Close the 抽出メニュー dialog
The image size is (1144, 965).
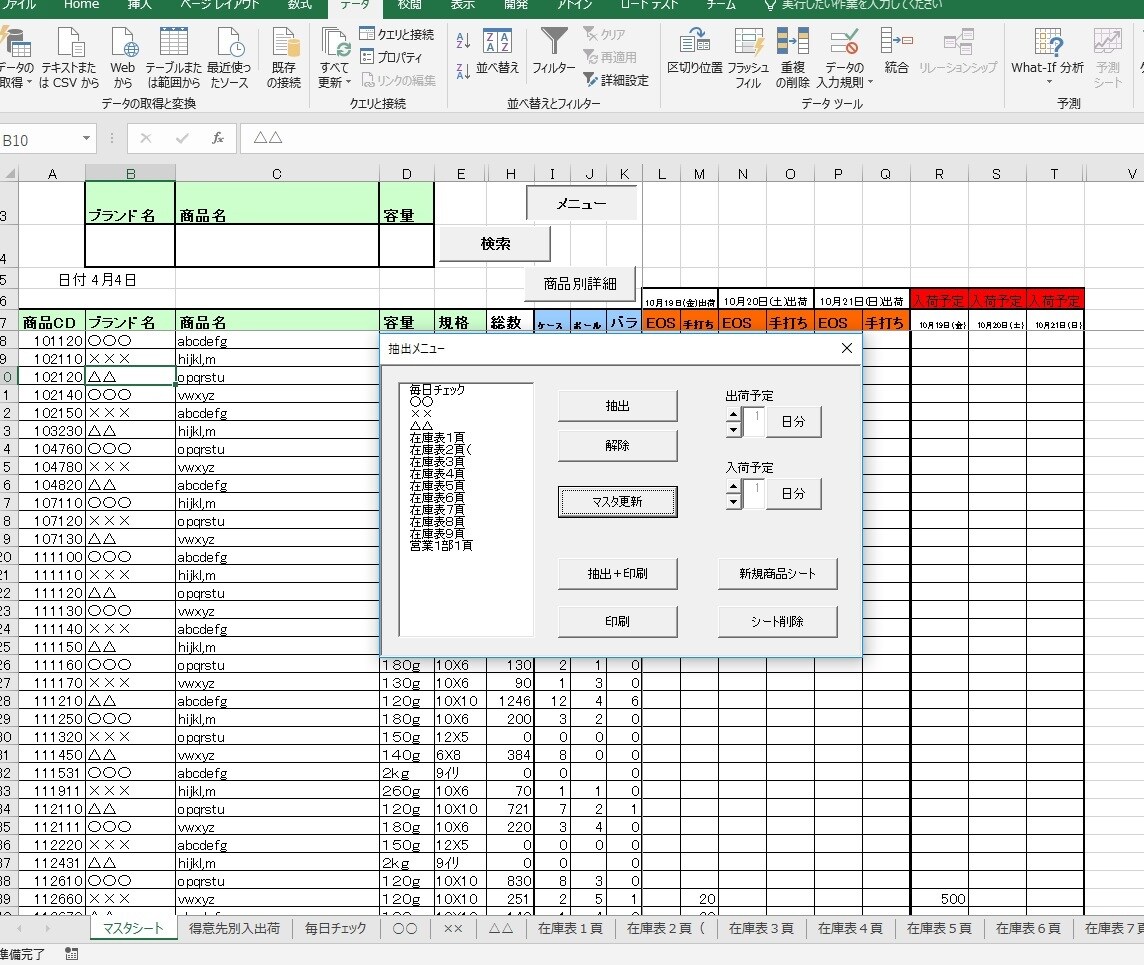[846, 349]
